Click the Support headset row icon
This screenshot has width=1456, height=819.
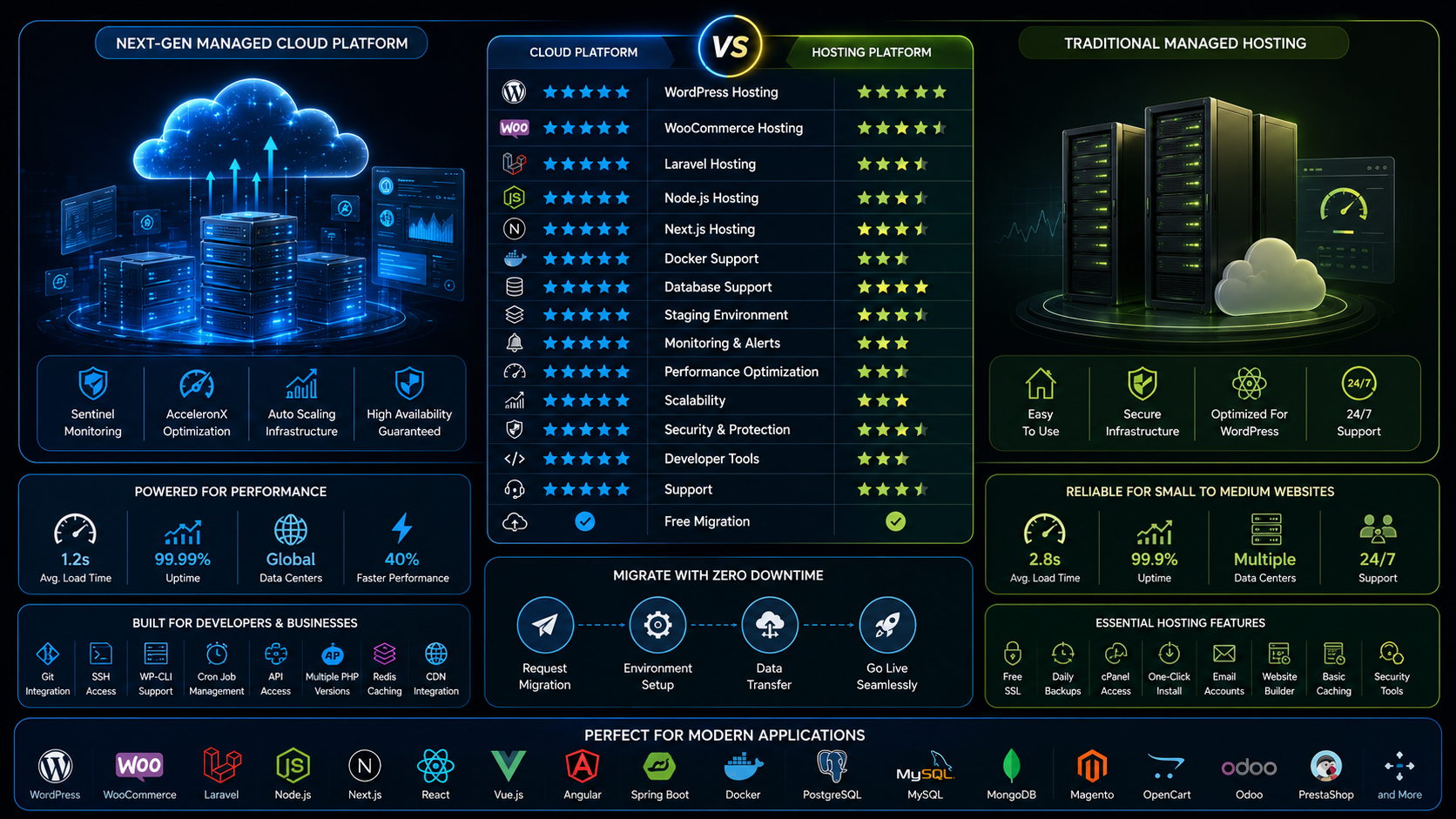515,489
